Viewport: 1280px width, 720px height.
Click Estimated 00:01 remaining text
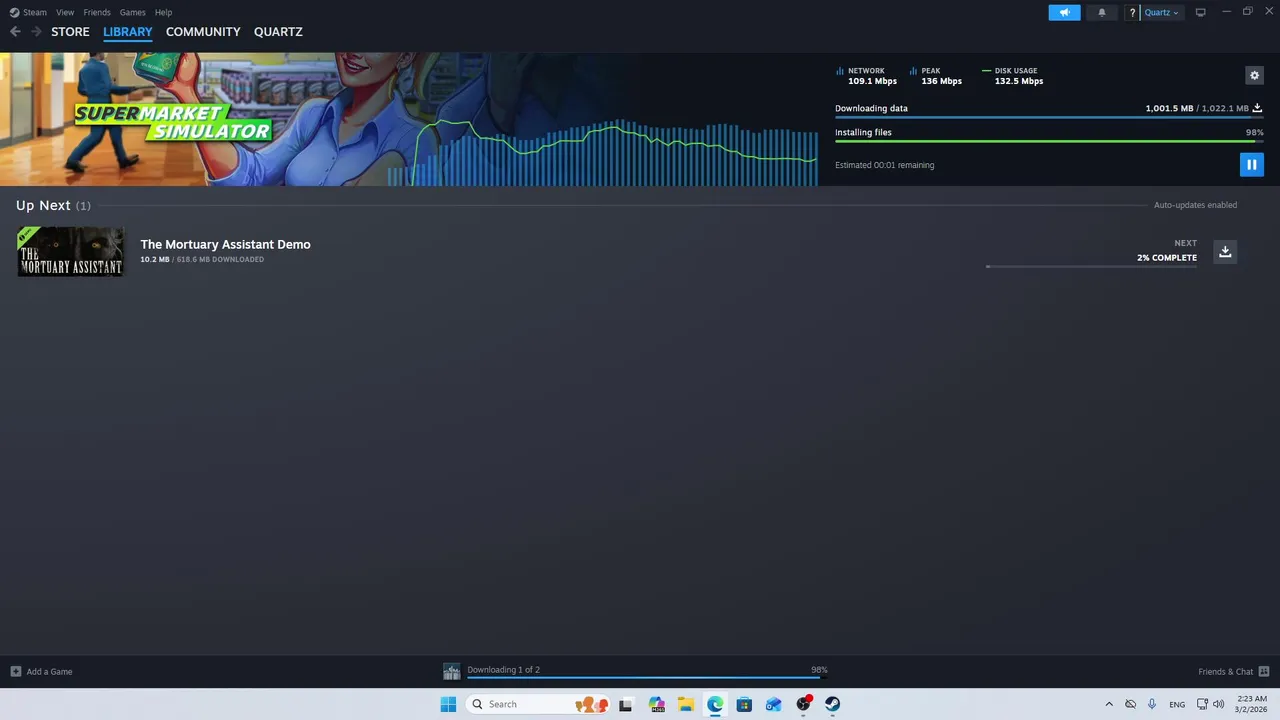tap(884, 165)
